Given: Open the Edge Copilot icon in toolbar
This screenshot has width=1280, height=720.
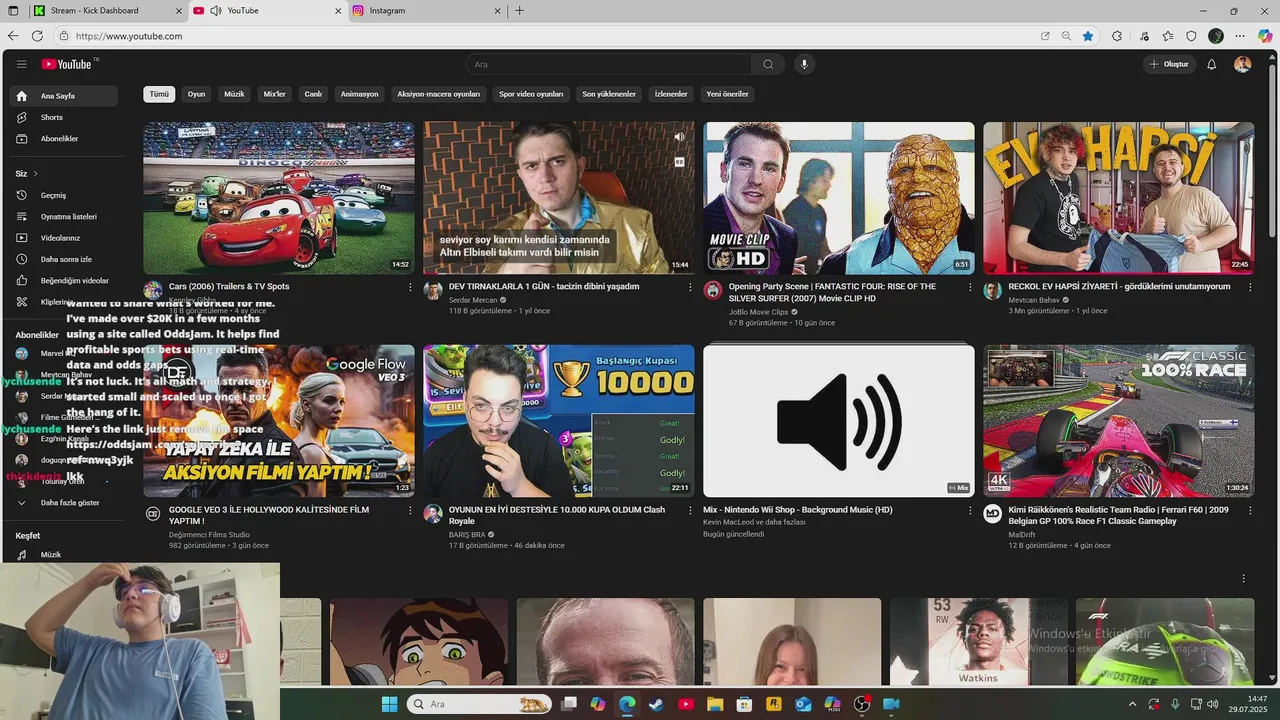Looking at the screenshot, I should 1265,36.
